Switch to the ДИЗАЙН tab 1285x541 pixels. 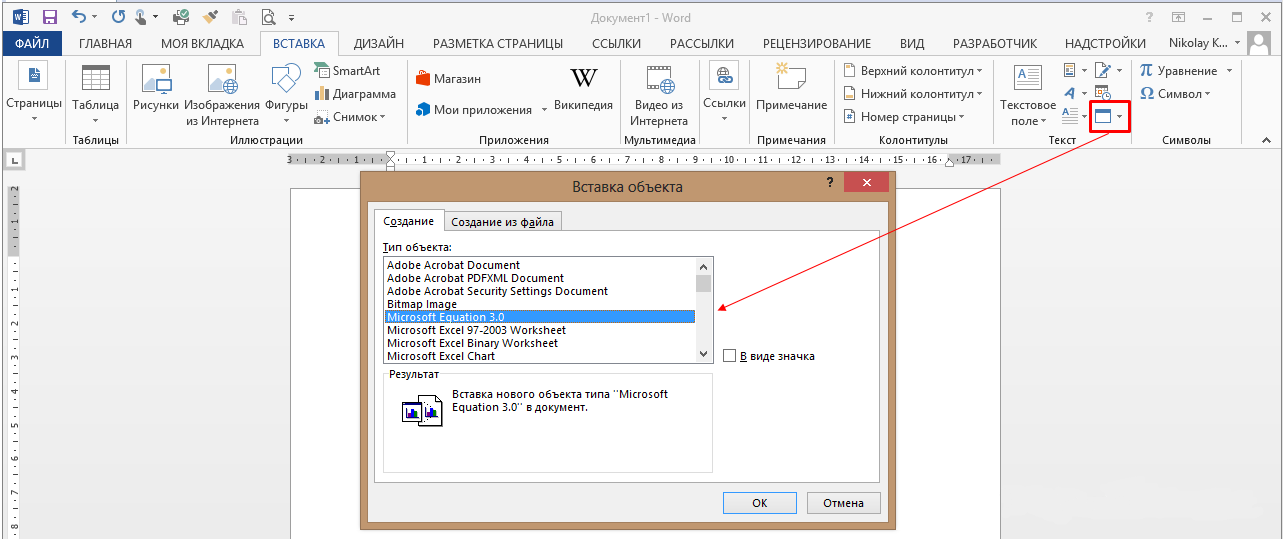point(379,43)
